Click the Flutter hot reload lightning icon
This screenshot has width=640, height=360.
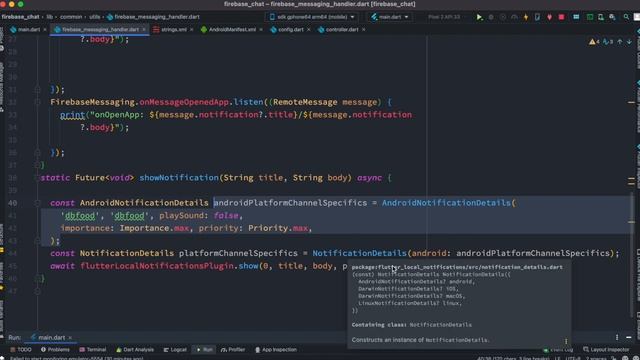(526, 17)
